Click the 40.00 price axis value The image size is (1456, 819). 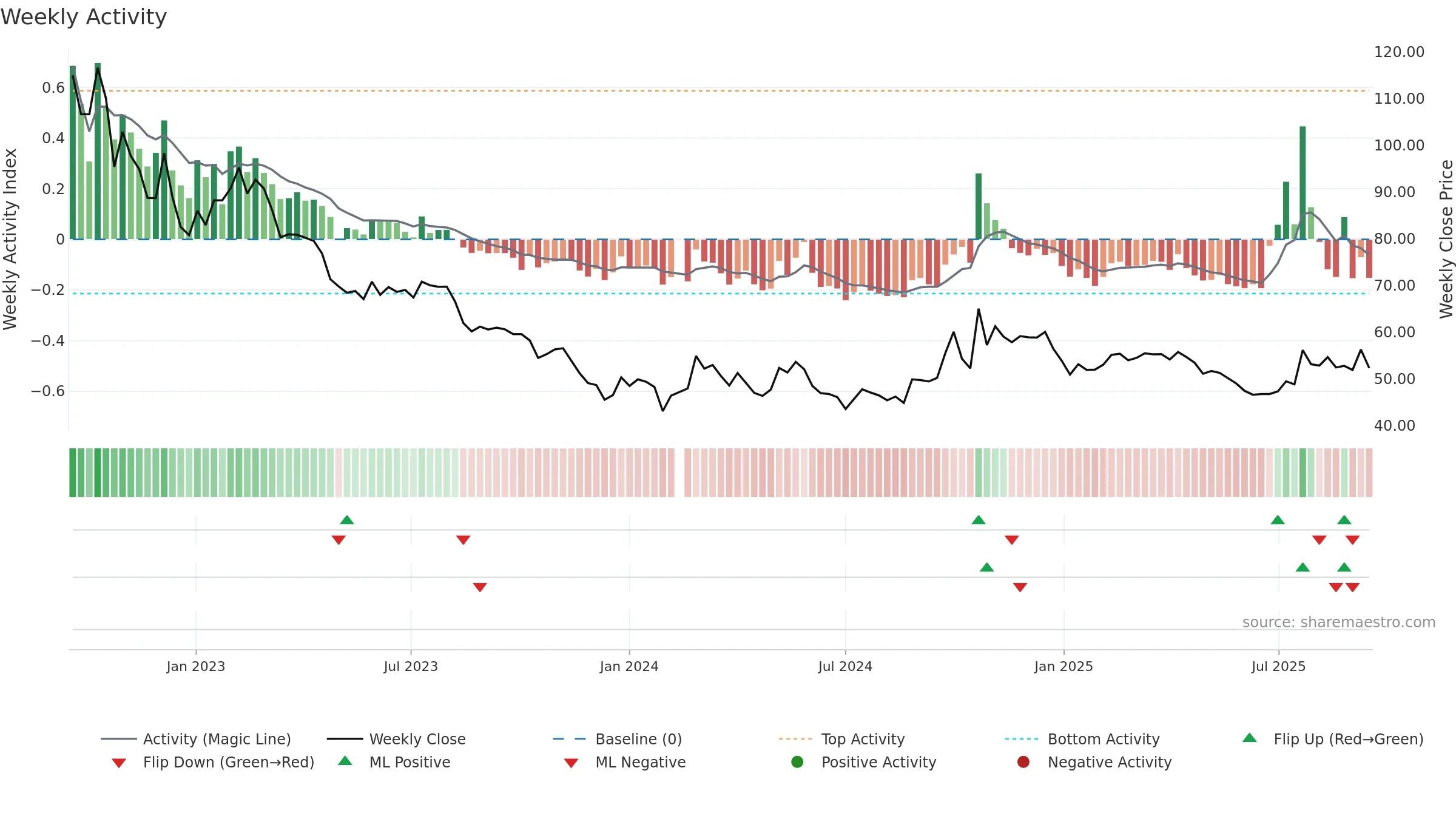pyautogui.click(x=1394, y=425)
